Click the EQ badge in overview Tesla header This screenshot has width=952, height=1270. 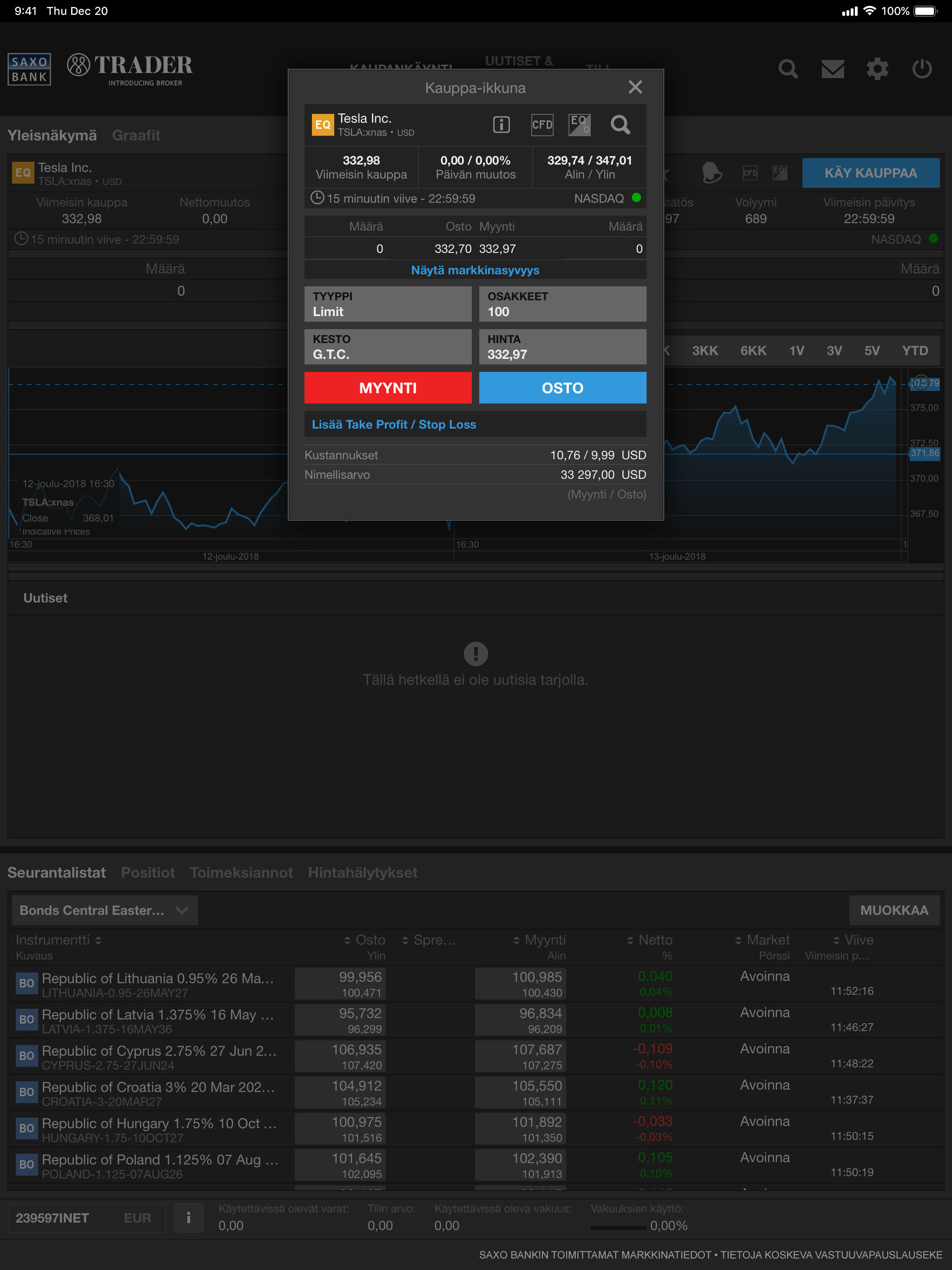click(23, 173)
